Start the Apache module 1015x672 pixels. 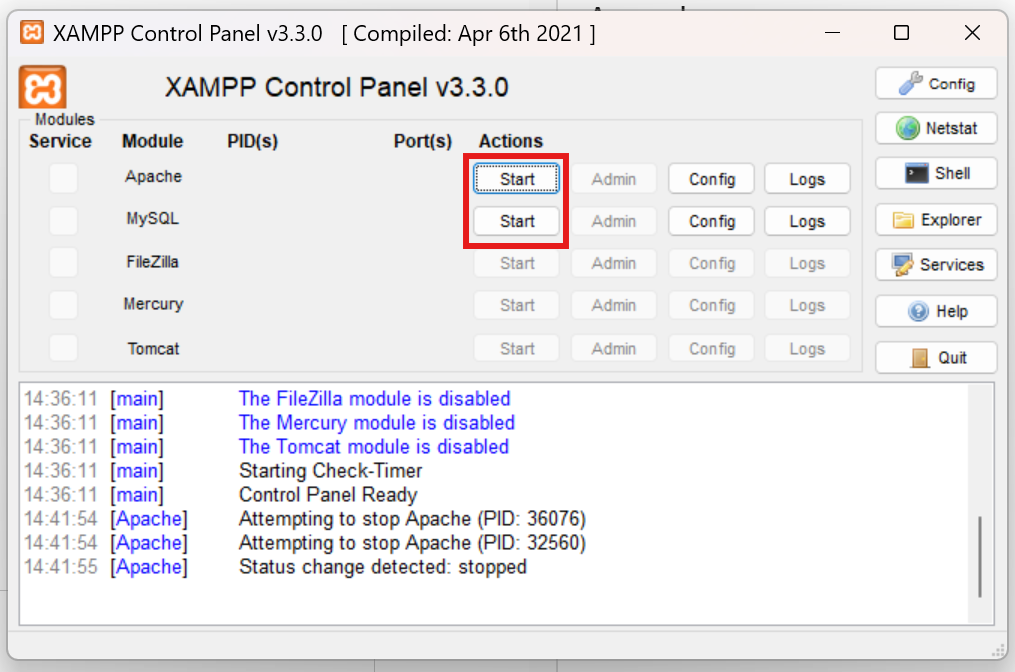point(517,179)
